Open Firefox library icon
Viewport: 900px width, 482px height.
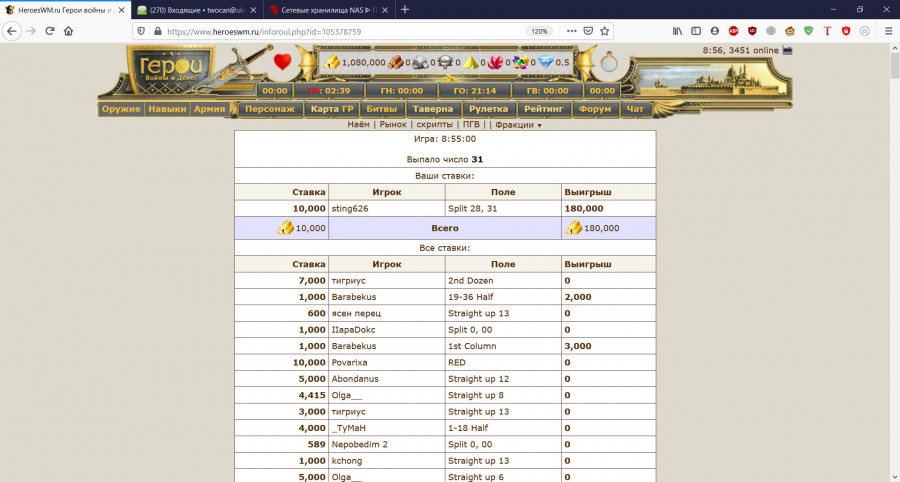(x=677, y=31)
